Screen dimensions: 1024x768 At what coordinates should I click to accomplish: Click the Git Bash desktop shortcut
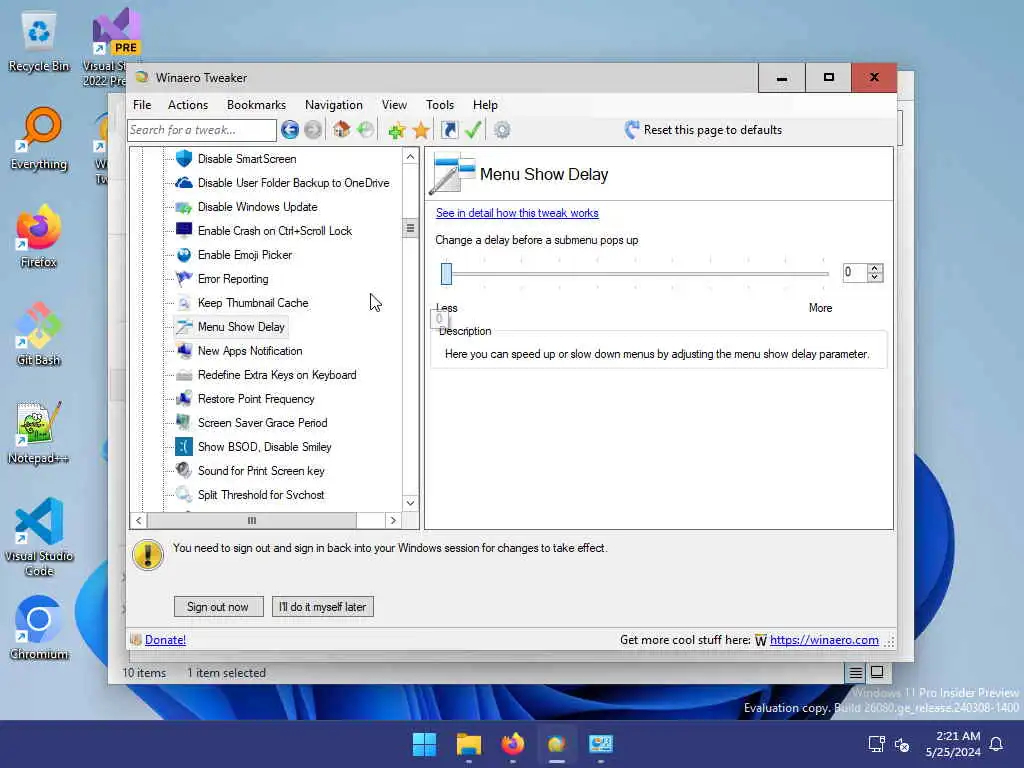tap(39, 334)
